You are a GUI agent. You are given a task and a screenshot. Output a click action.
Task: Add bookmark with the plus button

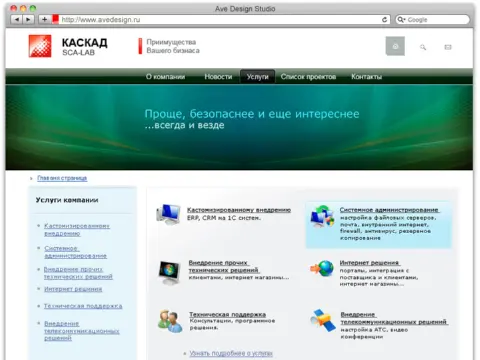coord(44,20)
